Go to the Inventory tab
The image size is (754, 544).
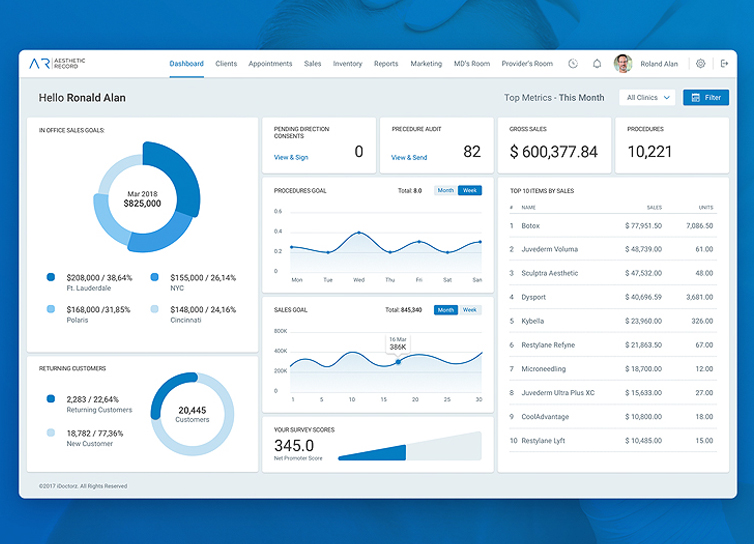347,63
